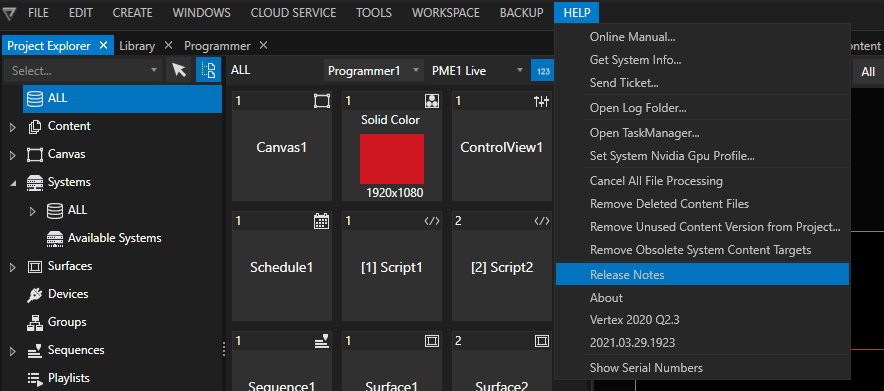This screenshot has width=884, height=391.
Task: Close the Library tab
Action: (x=168, y=46)
